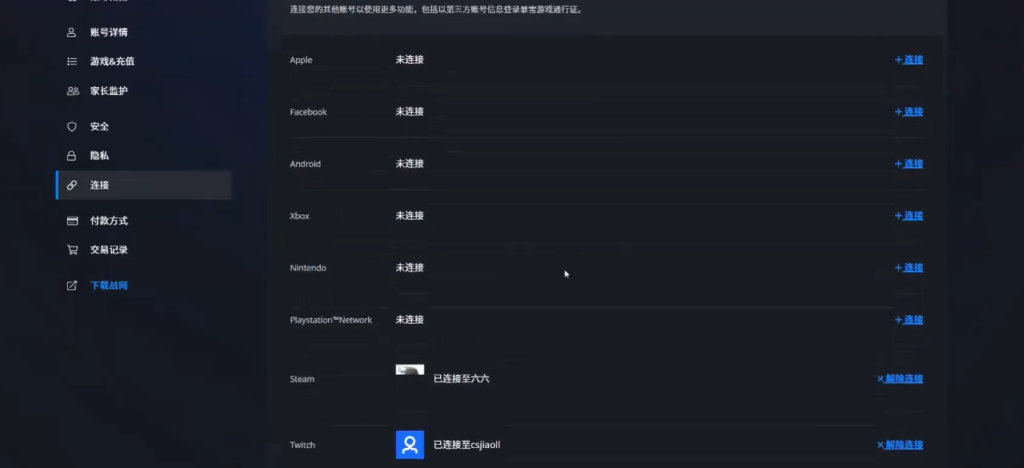The width and height of the screenshot is (1024, 468).
Task: Connect the Nintendo account
Action: [x=909, y=268]
